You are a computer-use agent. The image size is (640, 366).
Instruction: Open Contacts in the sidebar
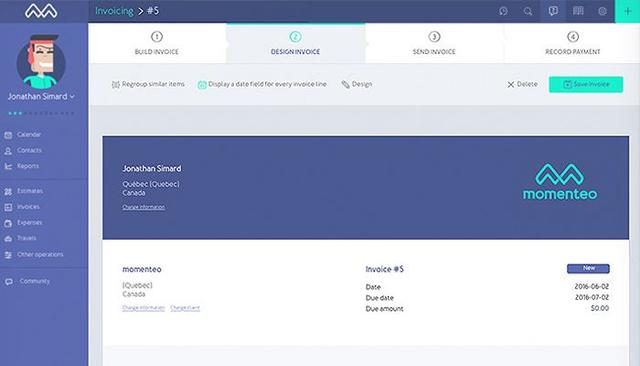point(29,150)
